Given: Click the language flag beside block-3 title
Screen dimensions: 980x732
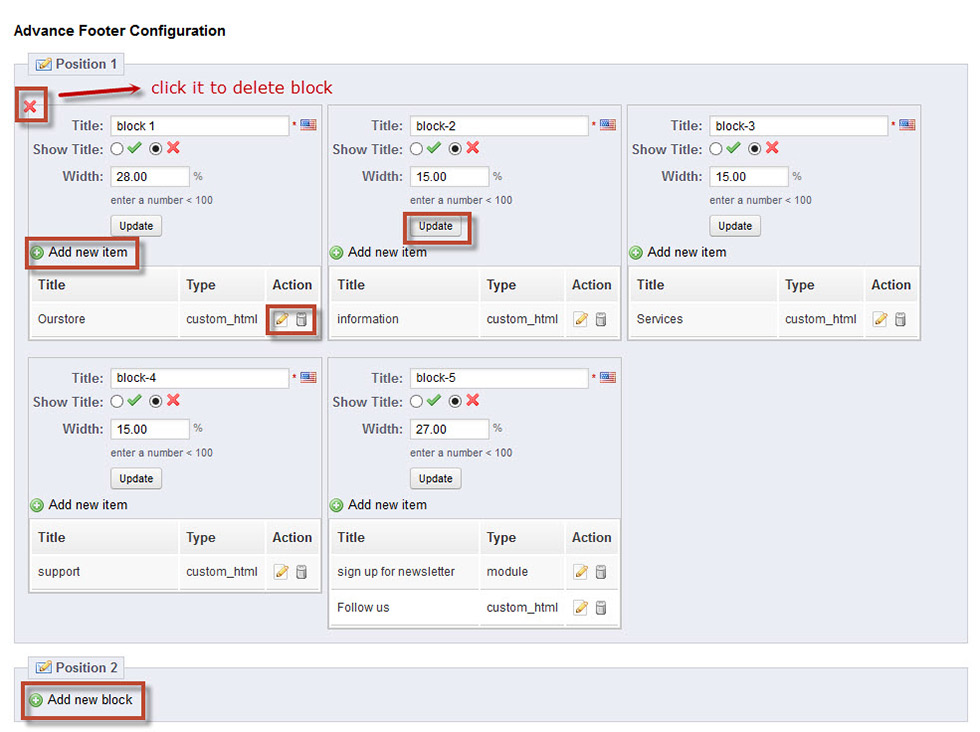Looking at the screenshot, I should pos(908,124).
